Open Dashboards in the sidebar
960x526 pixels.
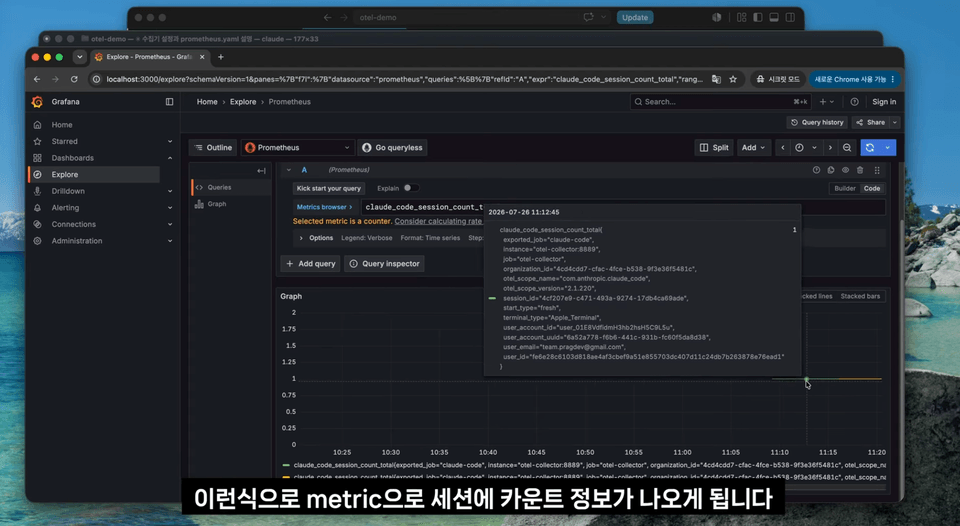coord(72,158)
